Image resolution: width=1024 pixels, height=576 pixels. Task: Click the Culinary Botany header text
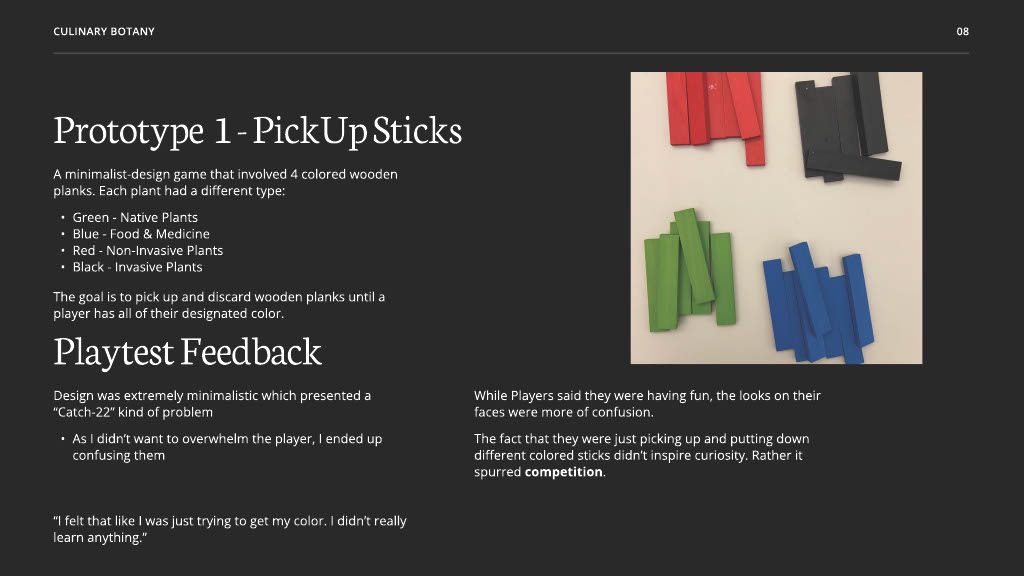[x=104, y=32]
